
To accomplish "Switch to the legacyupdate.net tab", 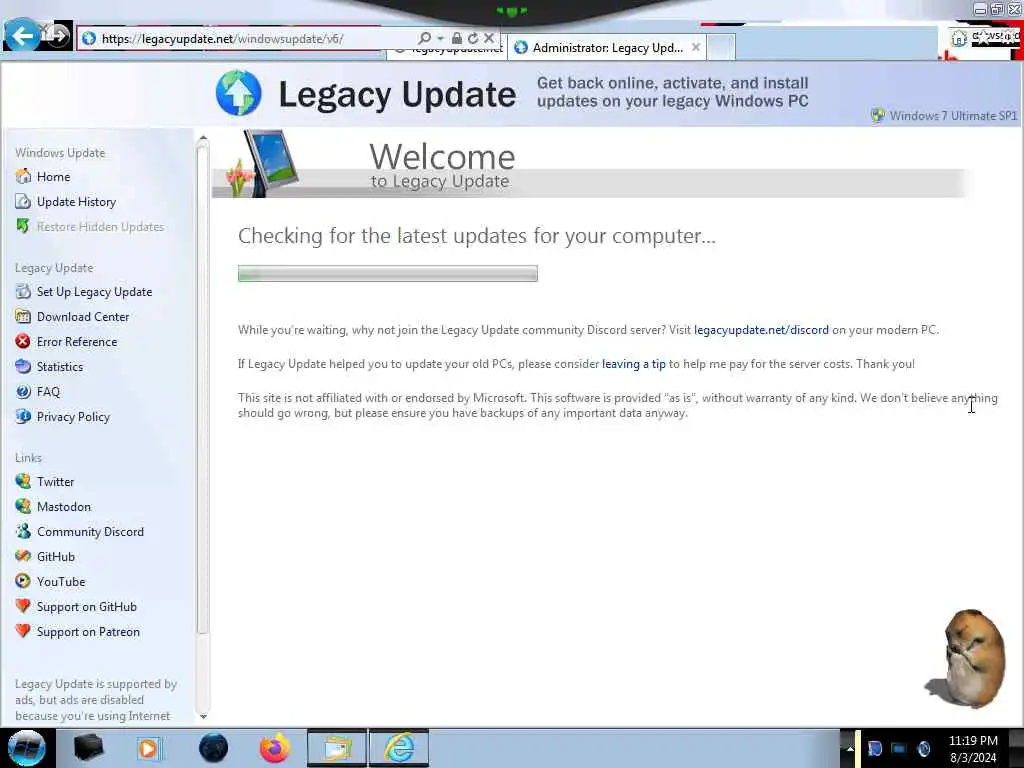I will tap(447, 50).
